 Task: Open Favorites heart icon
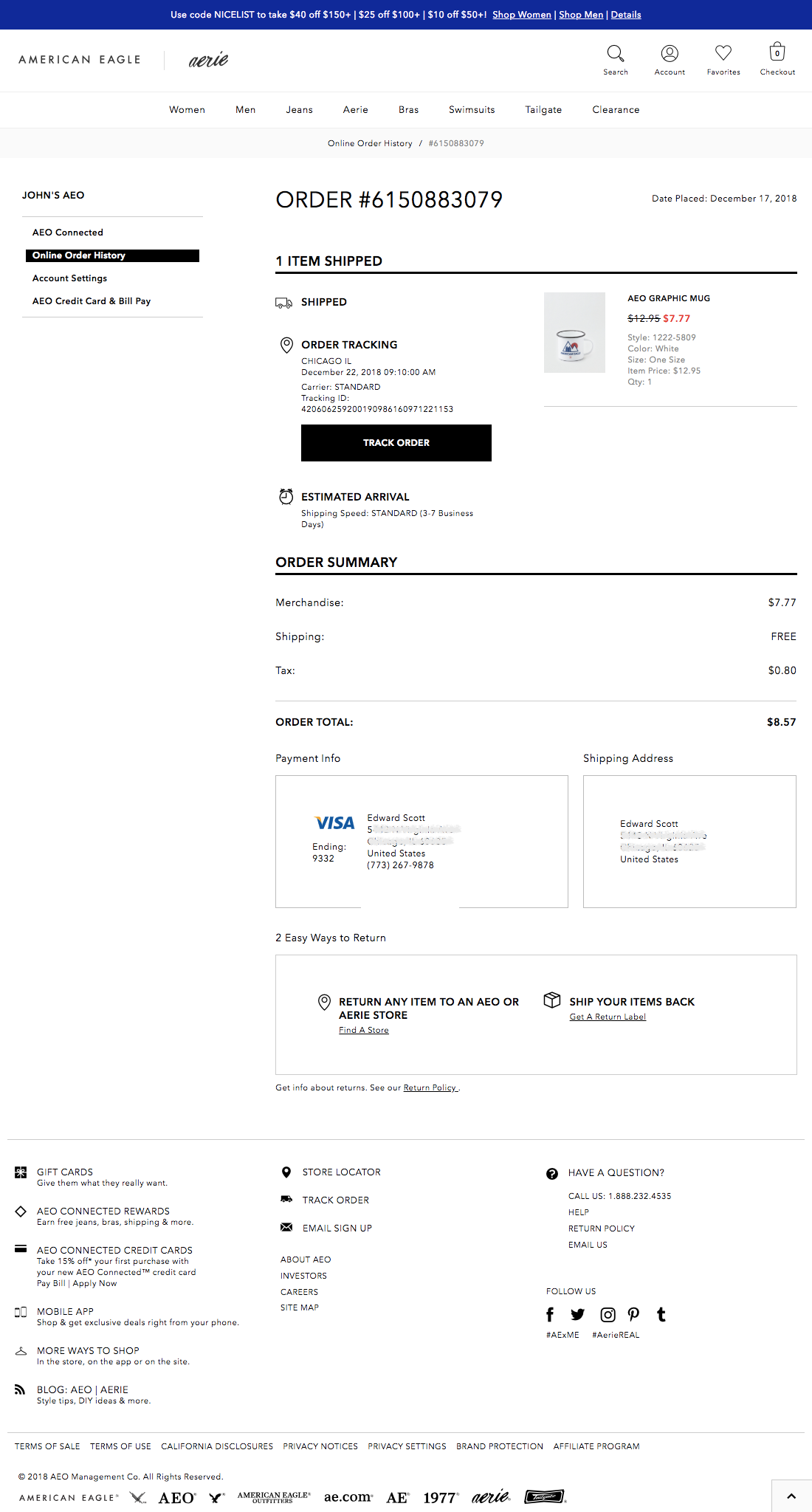click(723, 53)
